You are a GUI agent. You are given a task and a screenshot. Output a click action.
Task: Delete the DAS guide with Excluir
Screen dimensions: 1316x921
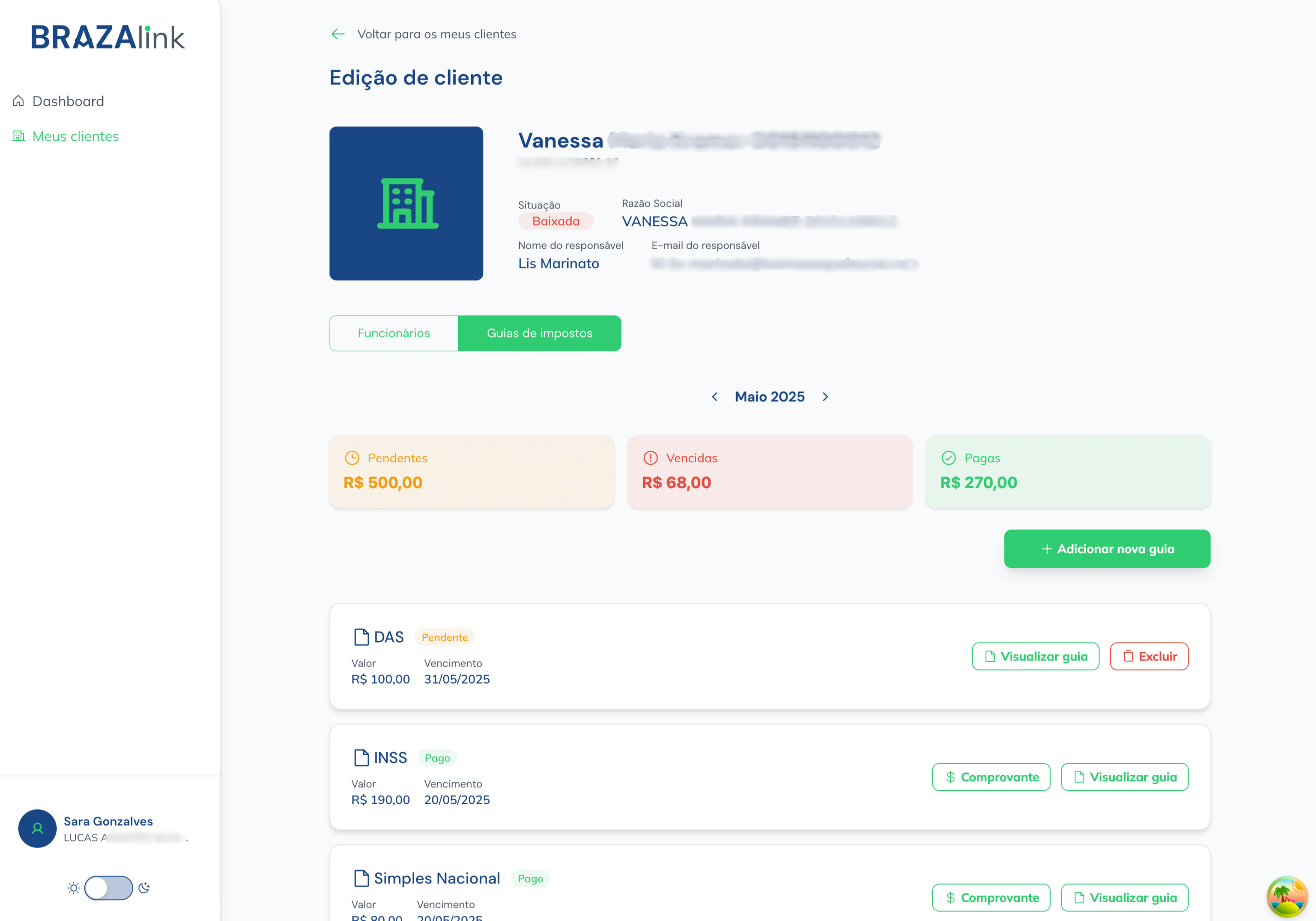click(1149, 656)
